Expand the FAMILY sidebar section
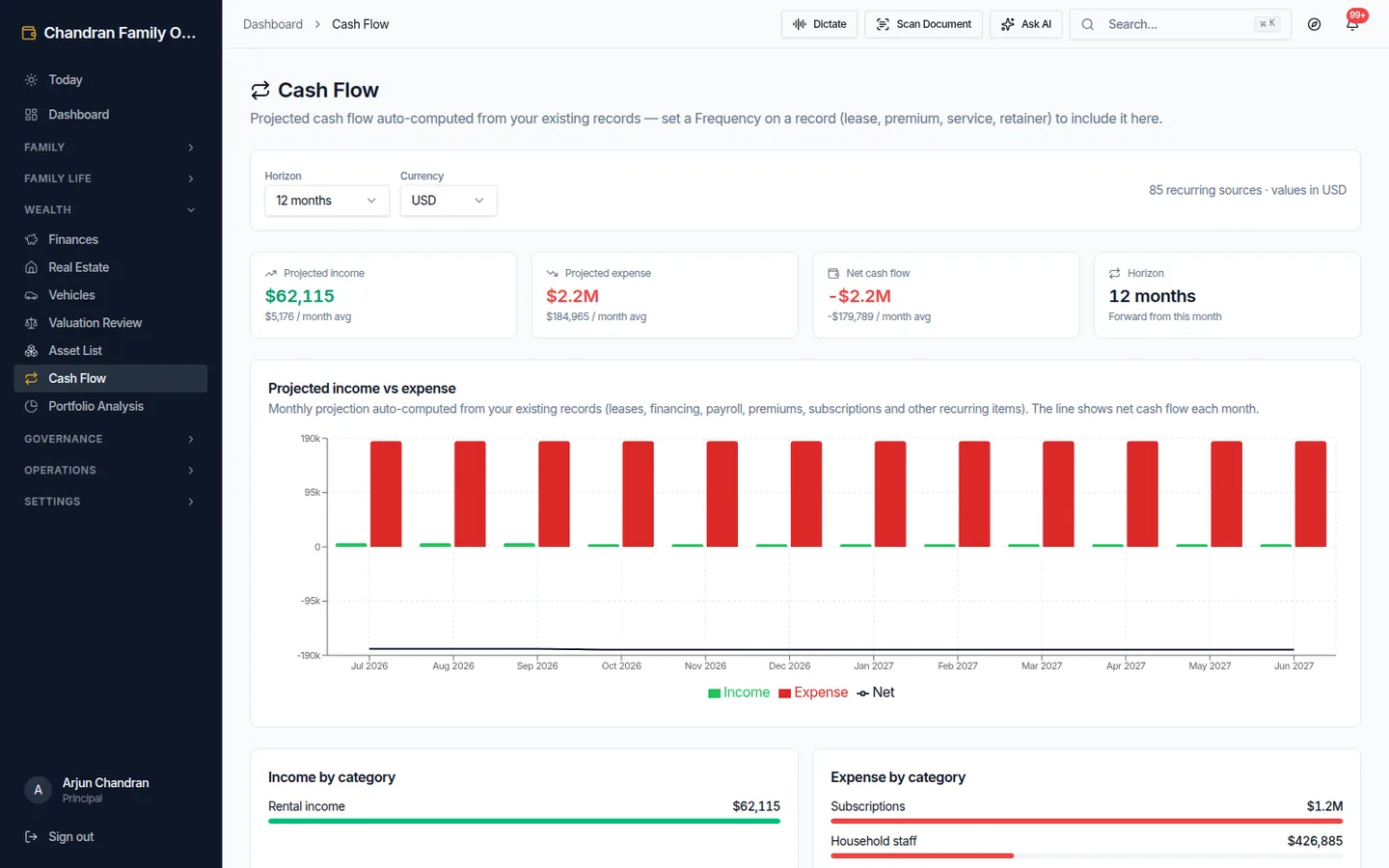 coord(110,148)
